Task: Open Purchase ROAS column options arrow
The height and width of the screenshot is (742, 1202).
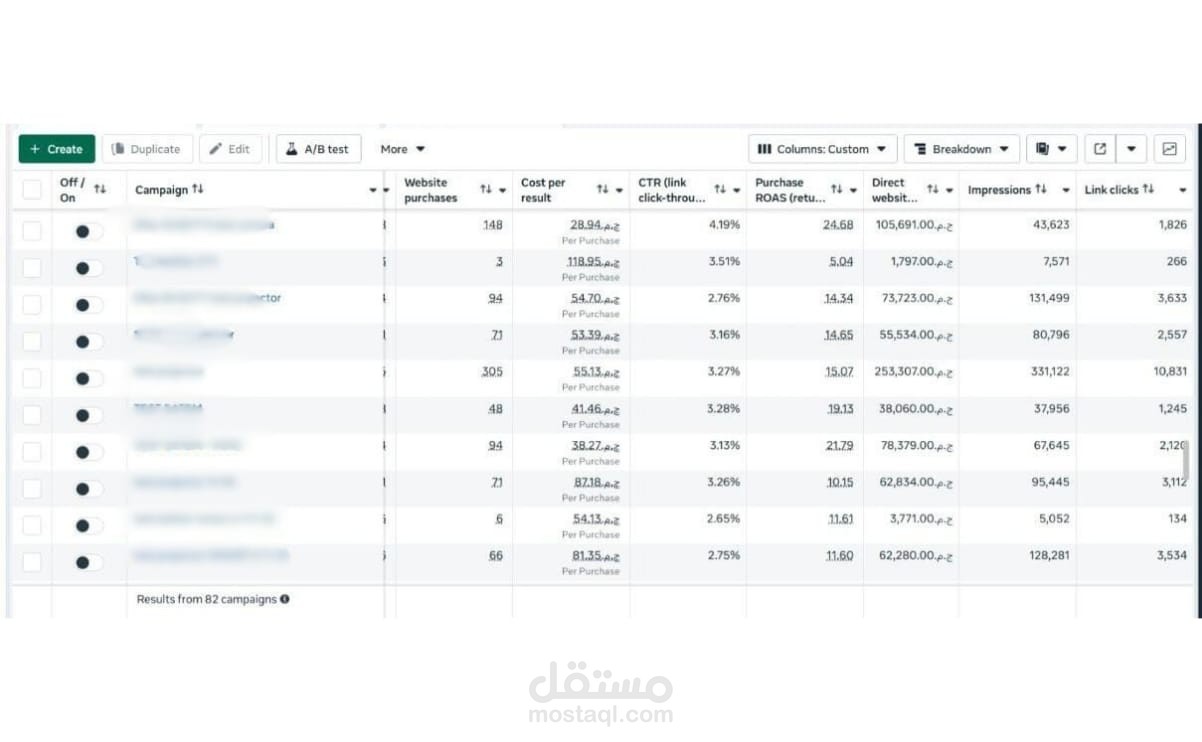Action: (853, 190)
